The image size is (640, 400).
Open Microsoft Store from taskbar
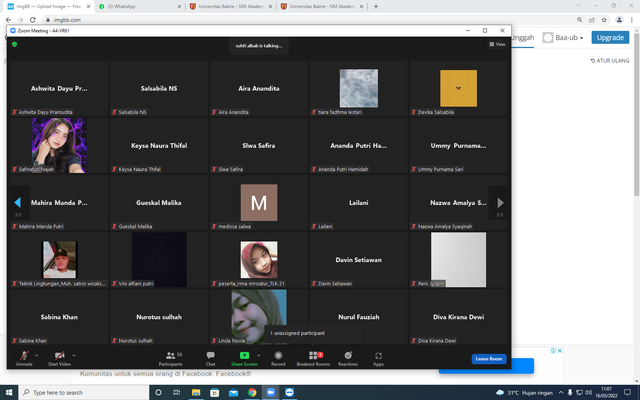click(215, 392)
